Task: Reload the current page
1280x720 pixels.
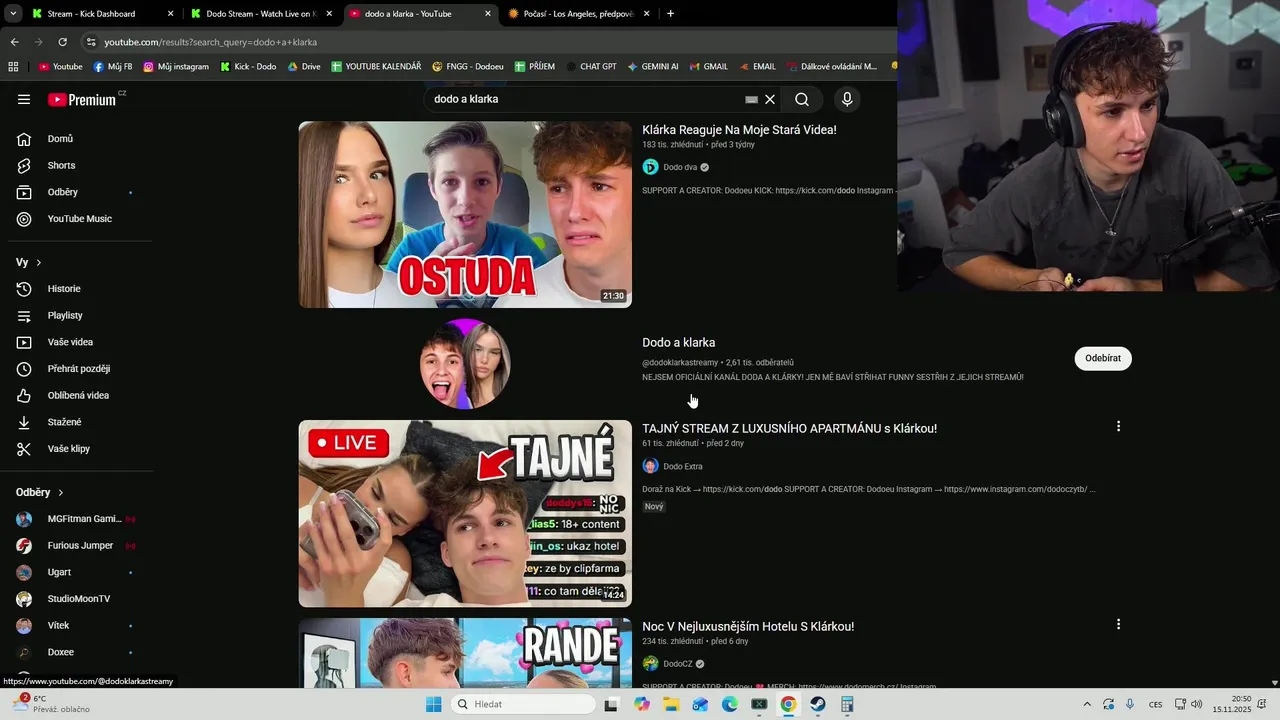Action: point(62,42)
